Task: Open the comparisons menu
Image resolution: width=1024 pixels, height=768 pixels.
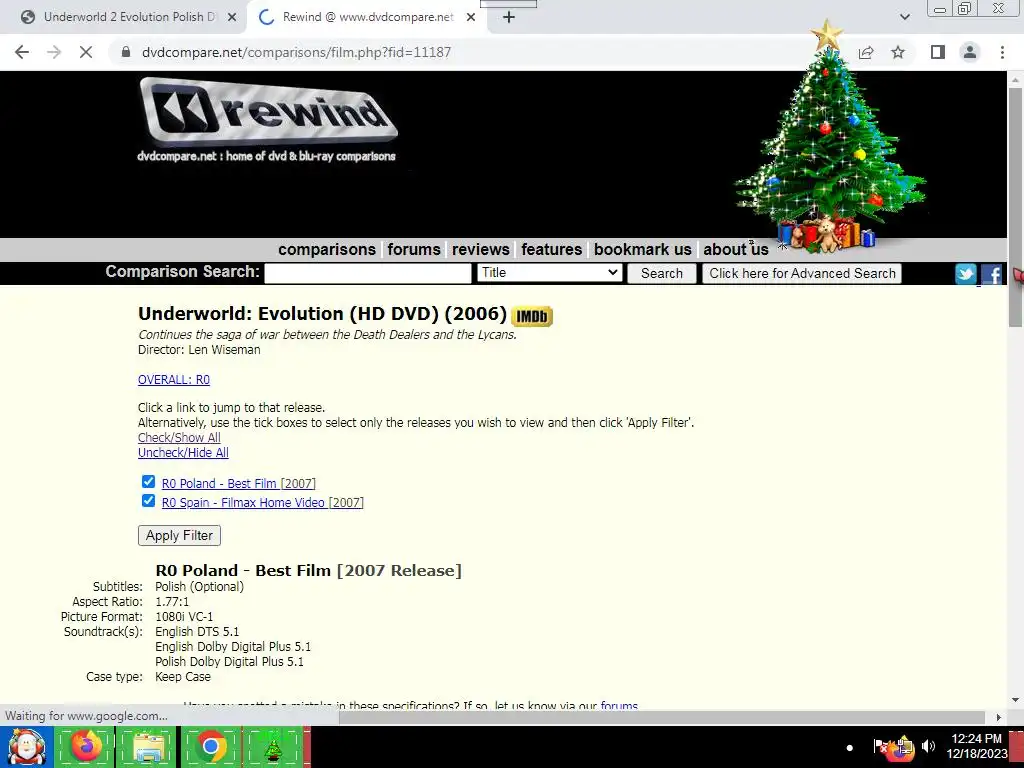Action: click(327, 249)
